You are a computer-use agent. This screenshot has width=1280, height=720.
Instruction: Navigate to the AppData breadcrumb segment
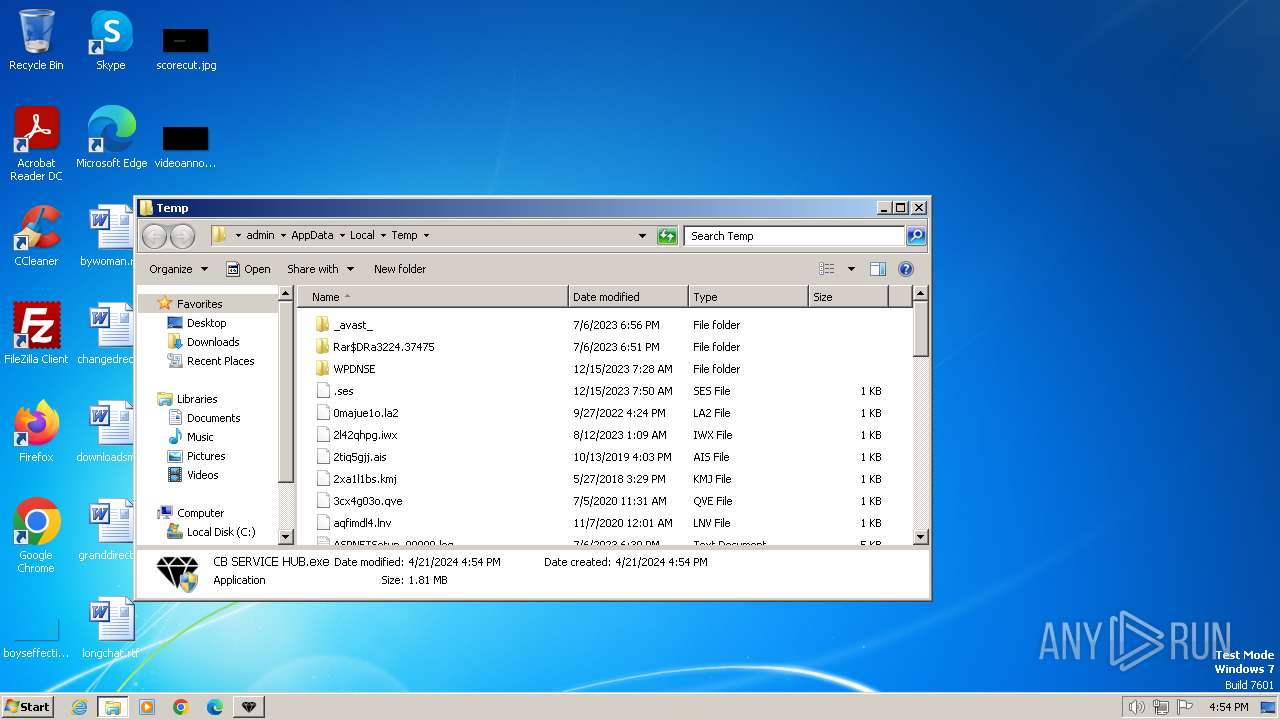pos(312,236)
